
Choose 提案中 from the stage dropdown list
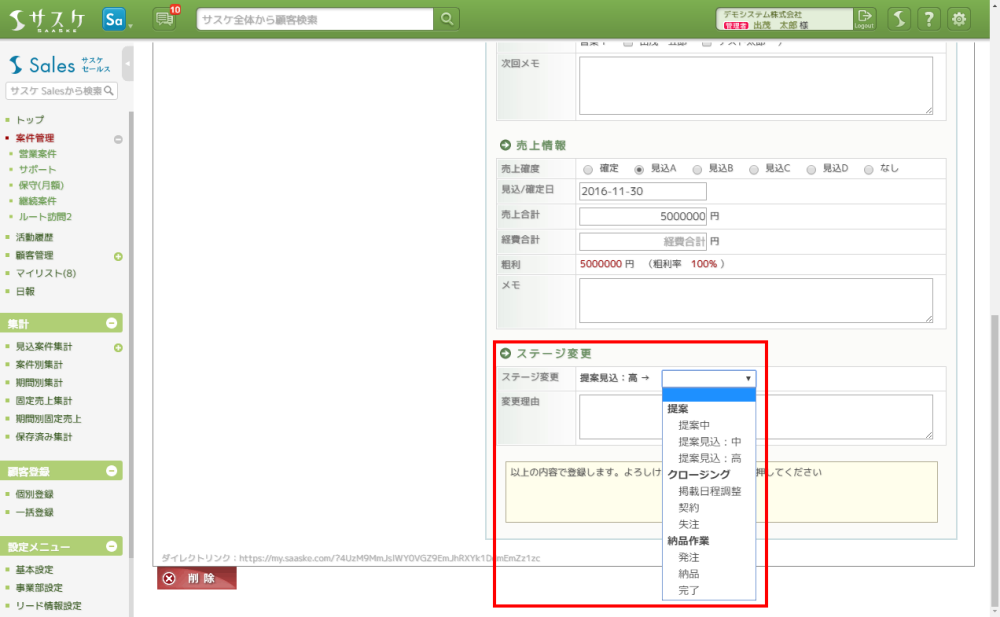tap(694, 424)
